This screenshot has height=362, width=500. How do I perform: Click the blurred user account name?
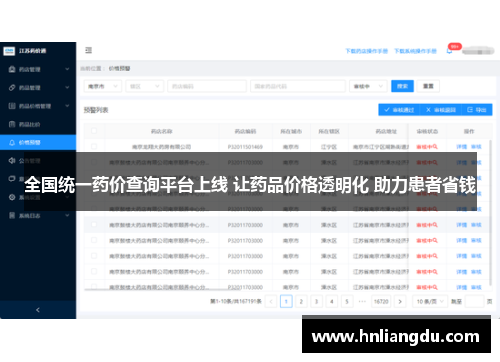(478, 51)
